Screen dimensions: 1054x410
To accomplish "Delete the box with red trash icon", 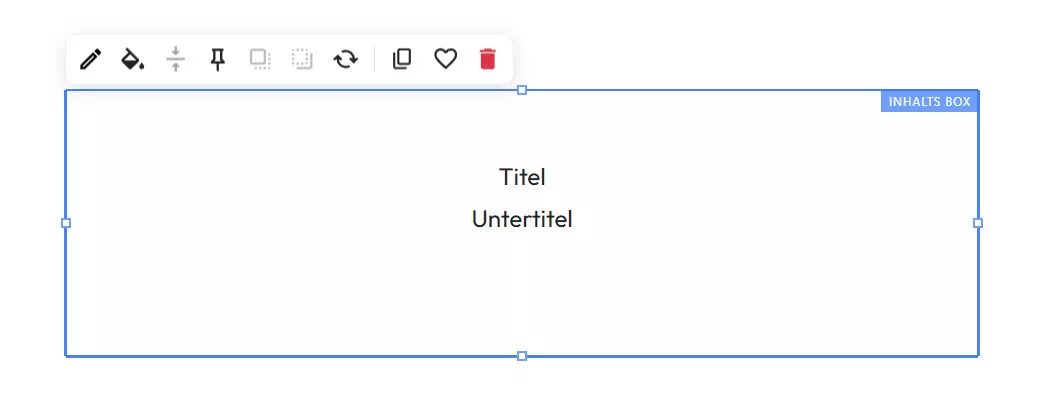I will point(487,60).
